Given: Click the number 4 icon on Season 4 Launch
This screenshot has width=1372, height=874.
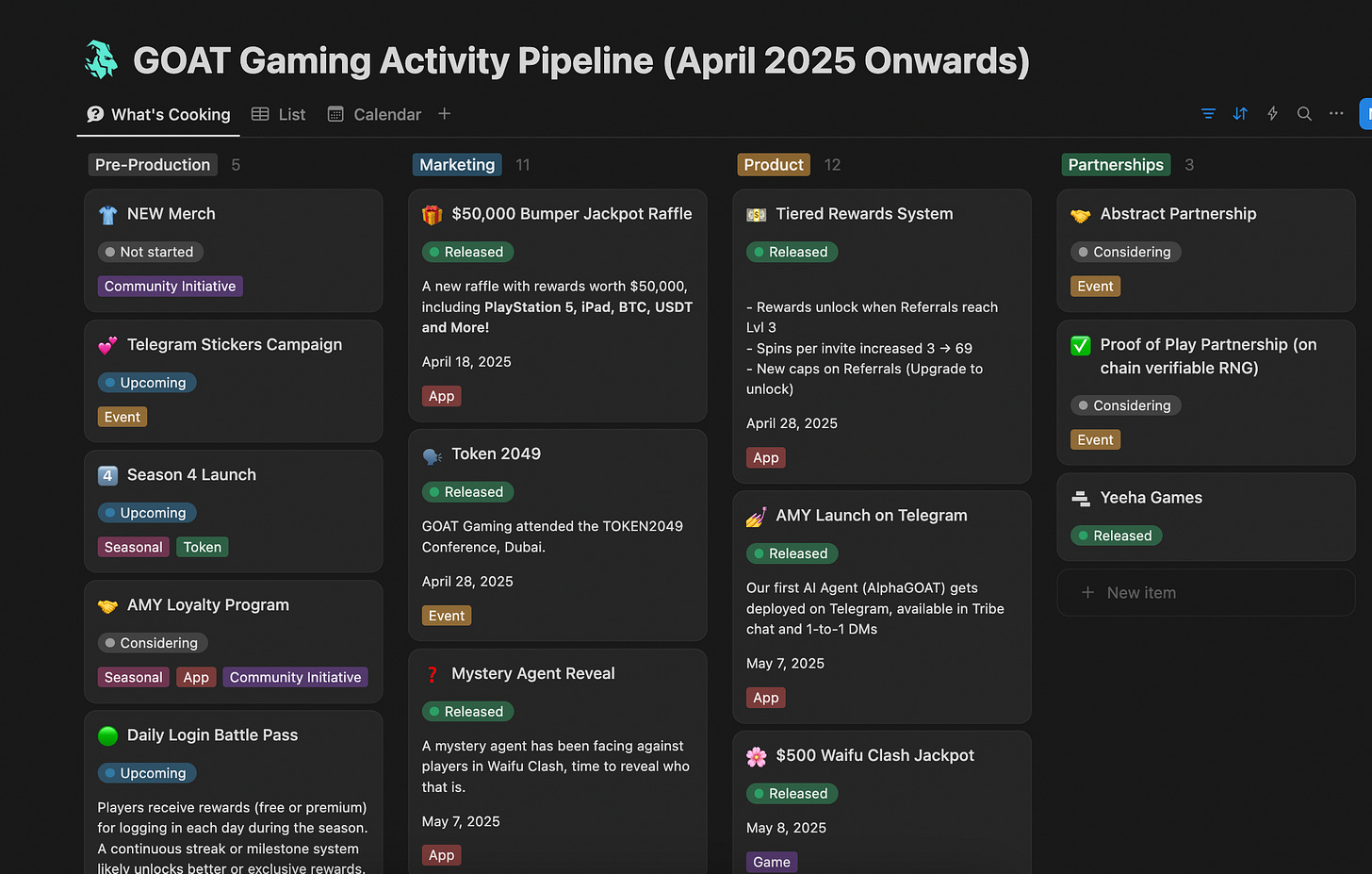Looking at the screenshot, I should pos(107,476).
